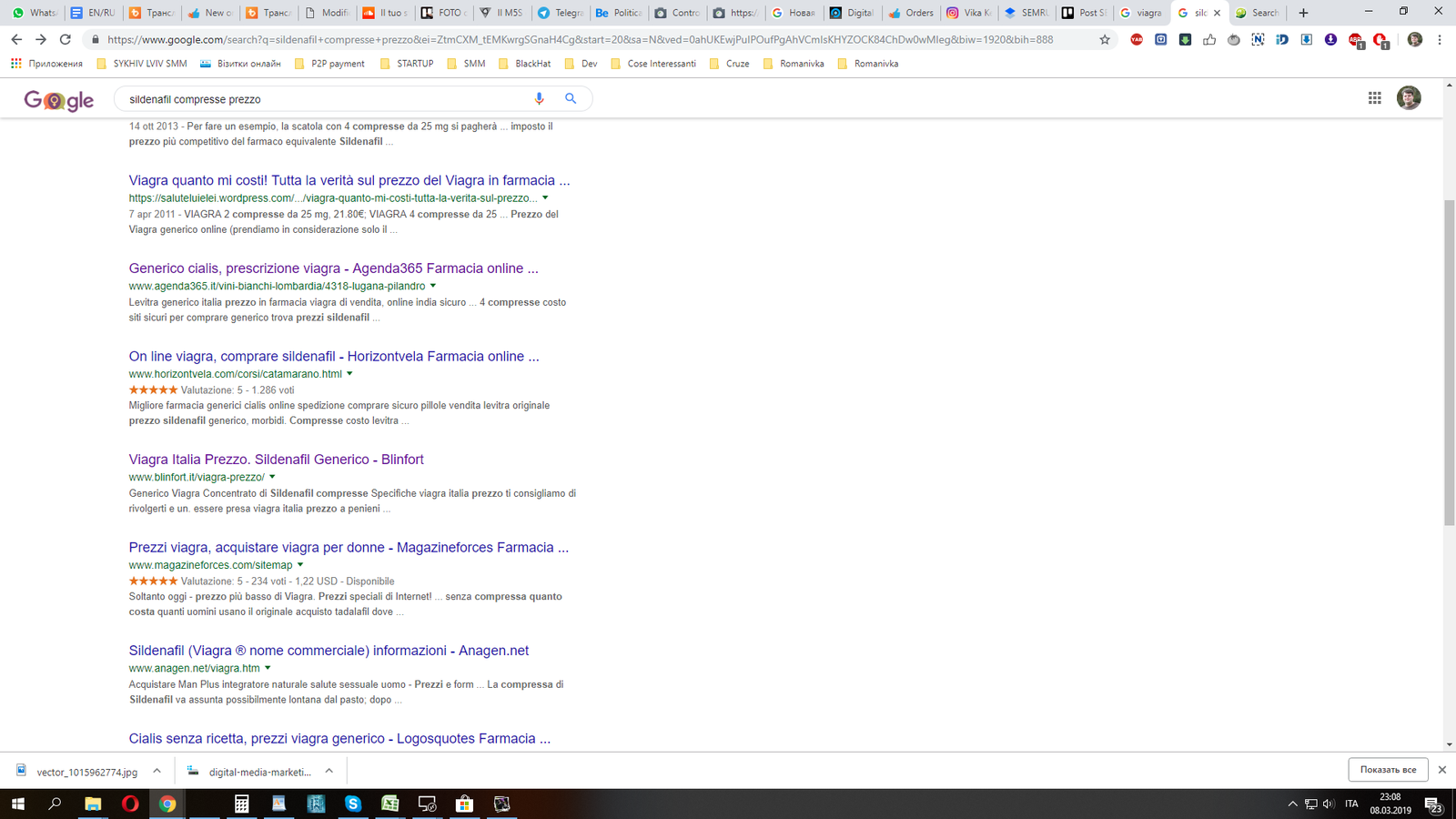Switch to the WhatsApp tab

pos(35,13)
